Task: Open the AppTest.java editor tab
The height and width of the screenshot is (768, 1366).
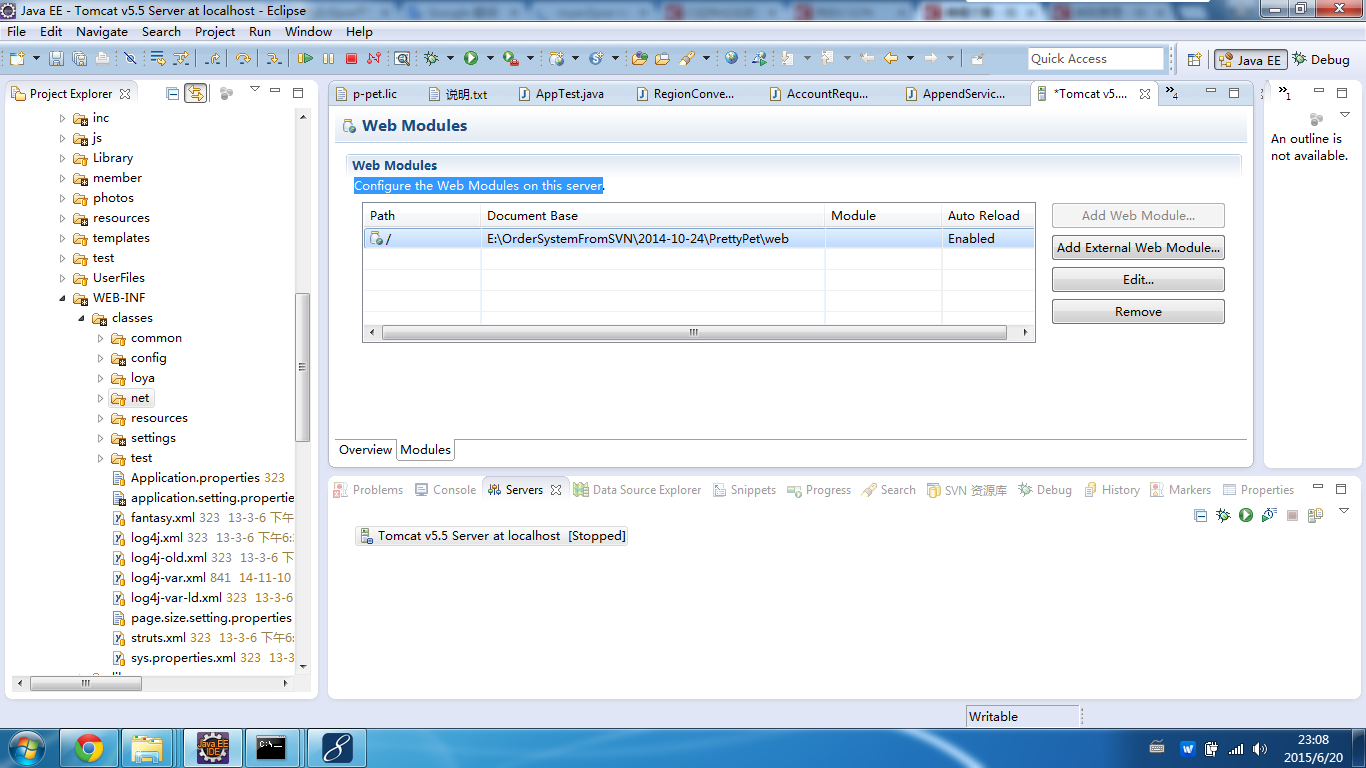Action: point(561,94)
